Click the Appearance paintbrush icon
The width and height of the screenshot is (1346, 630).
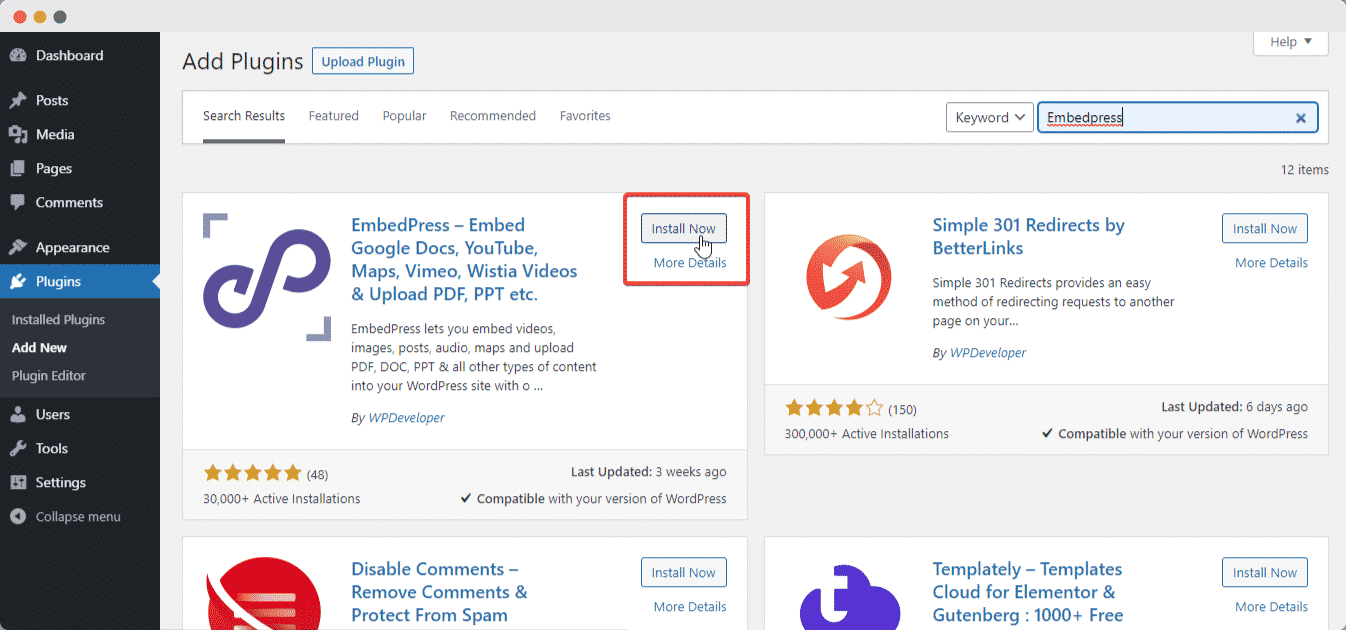[x=18, y=248]
